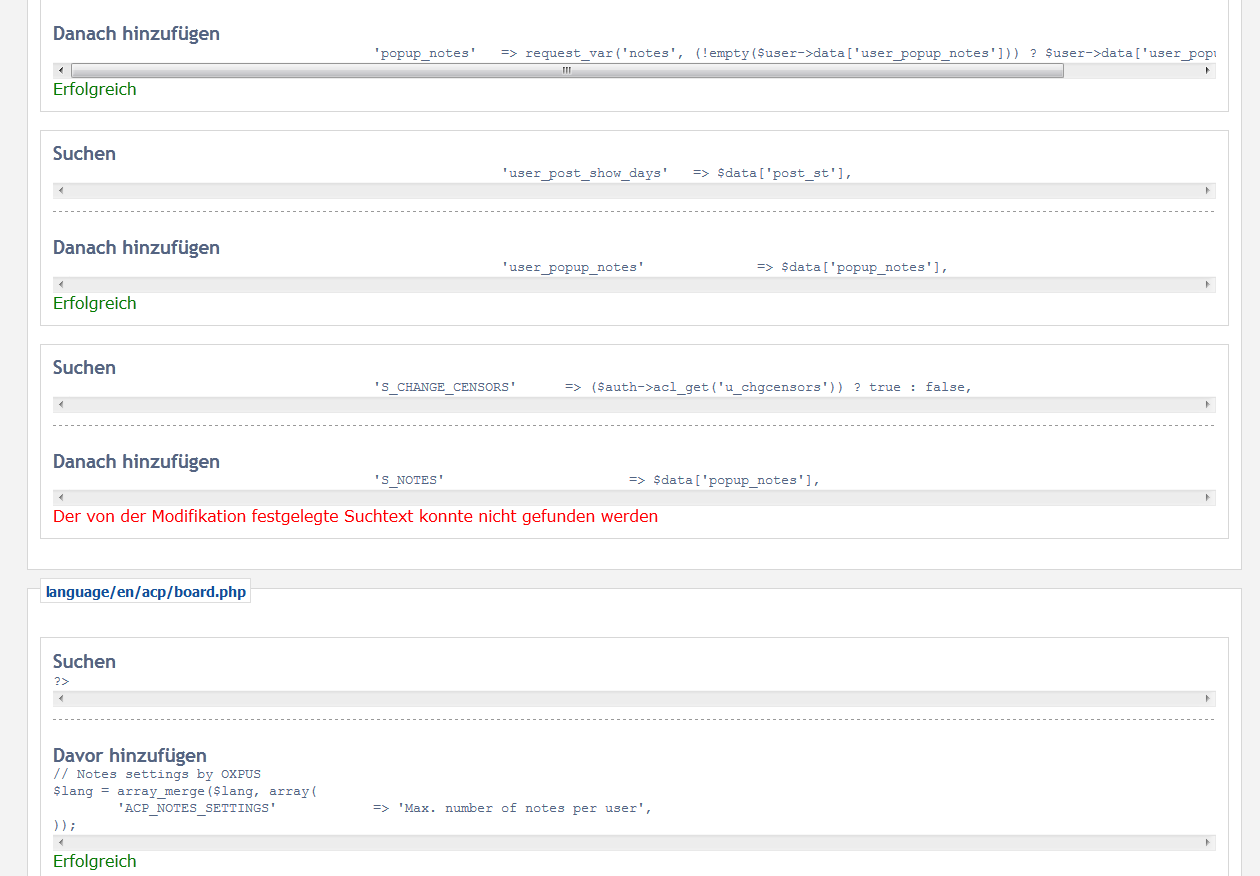Click right scroll arrow below the ?> search code
Viewport: 1260px width, 876px height.
1207,699
